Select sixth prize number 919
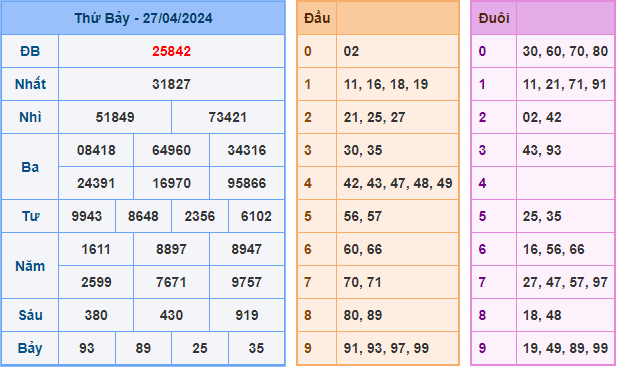The height and width of the screenshot is (367, 617). (247, 315)
